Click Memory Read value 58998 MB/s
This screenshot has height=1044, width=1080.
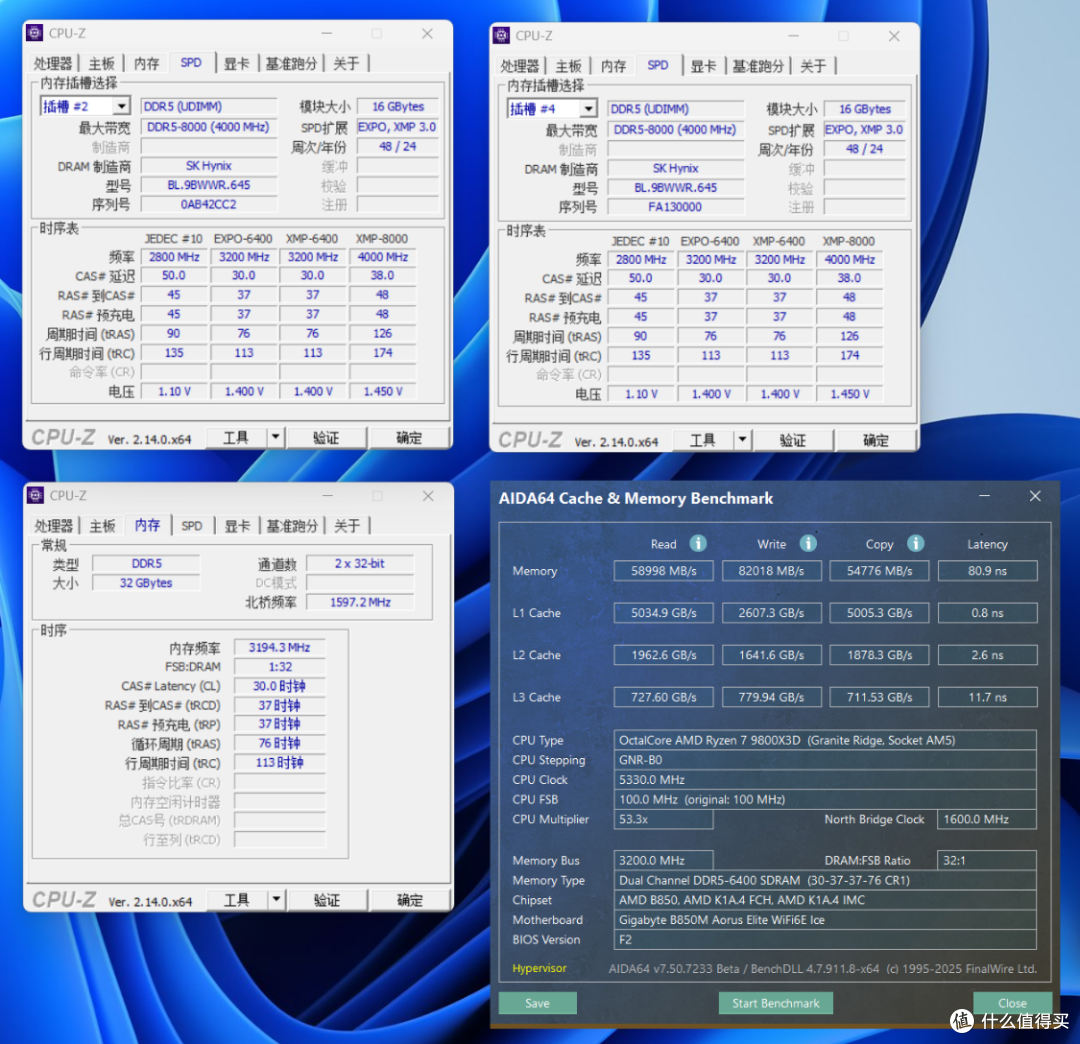point(663,570)
